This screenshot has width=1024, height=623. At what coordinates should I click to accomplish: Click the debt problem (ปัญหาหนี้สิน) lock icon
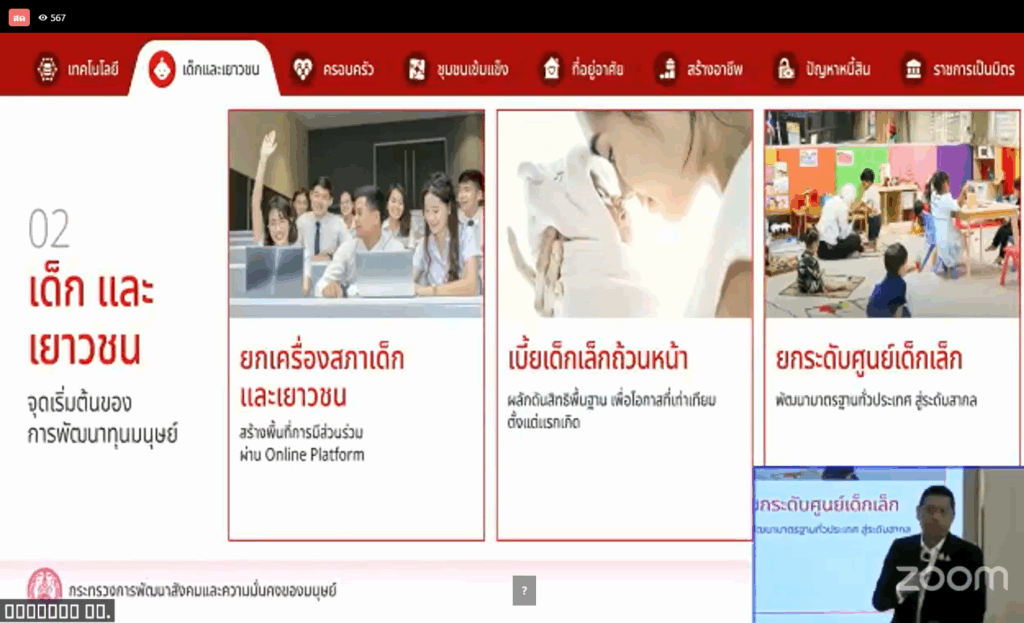[x=786, y=69]
